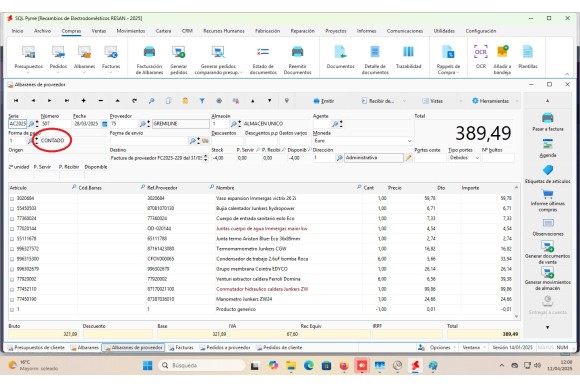Click the Proveedor code input field
Image resolution: width=580 pixels, height=387 pixels.
(124, 124)
